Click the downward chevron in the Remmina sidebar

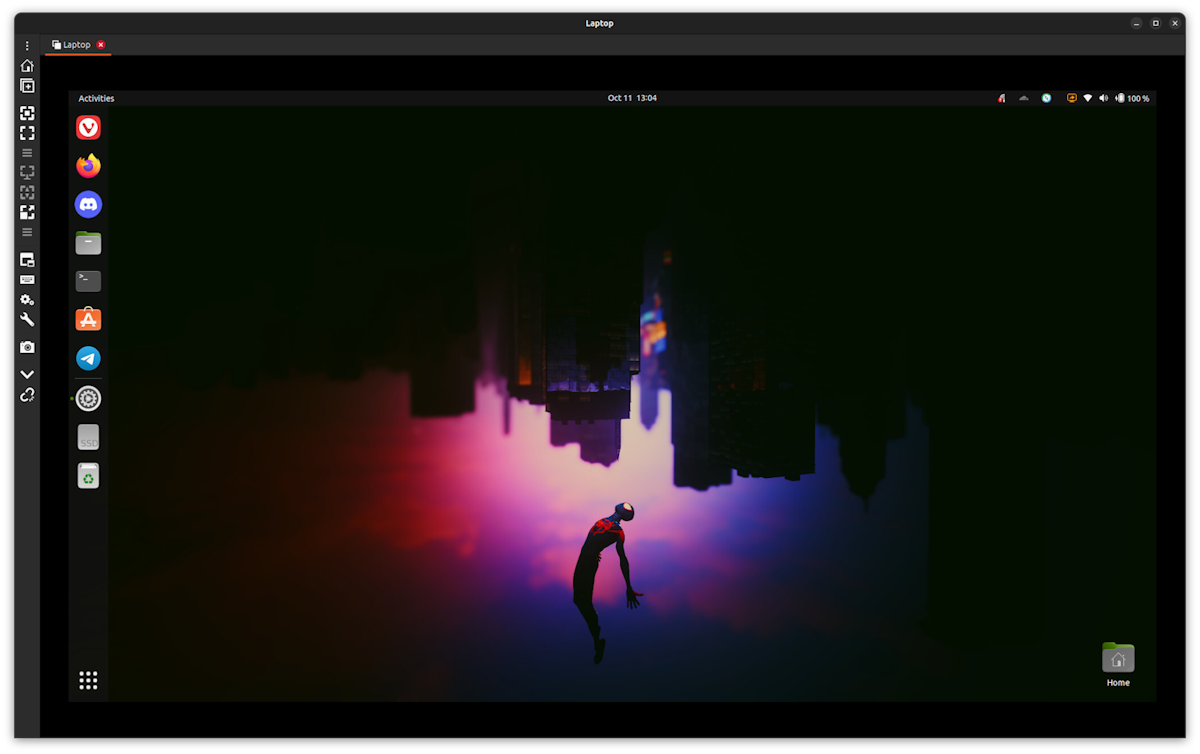coord(27,374)
